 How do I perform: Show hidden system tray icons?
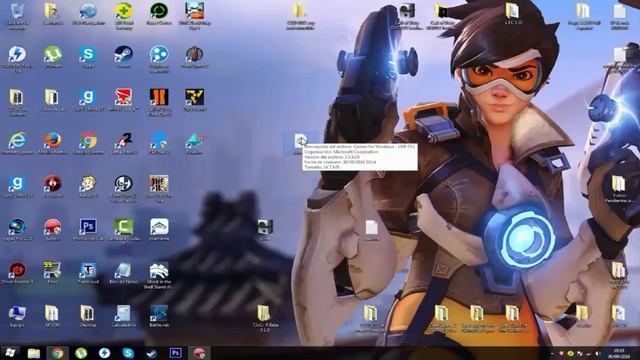coord(552,353)
